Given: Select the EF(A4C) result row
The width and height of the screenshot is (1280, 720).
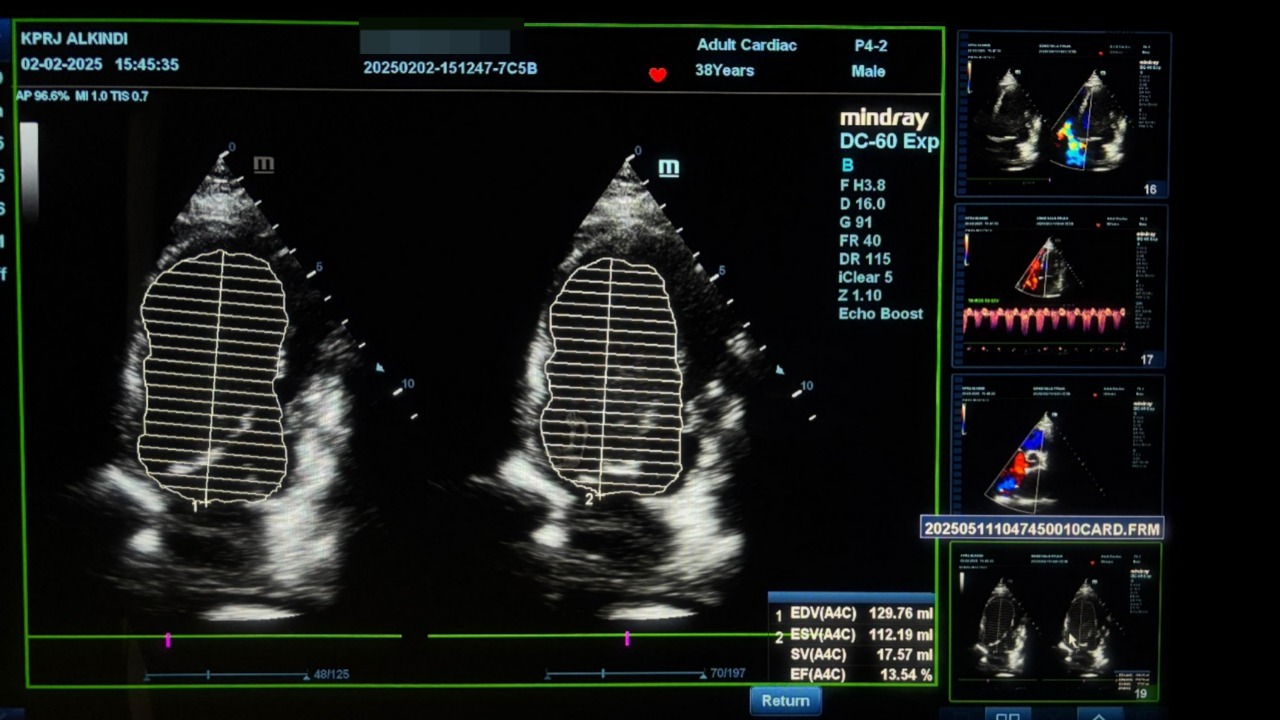Looking at the screenshot, I should (860, 675).
